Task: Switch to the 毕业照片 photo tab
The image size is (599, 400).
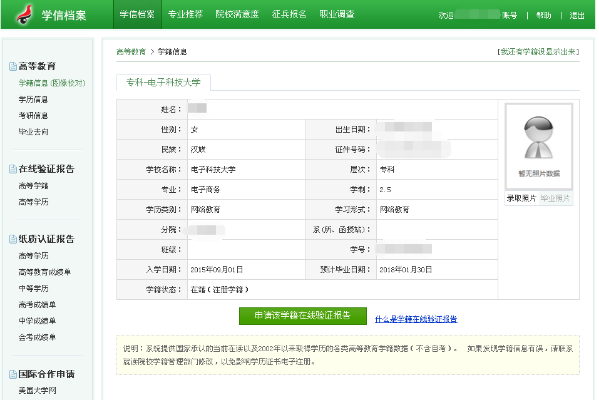Action: 555,198
